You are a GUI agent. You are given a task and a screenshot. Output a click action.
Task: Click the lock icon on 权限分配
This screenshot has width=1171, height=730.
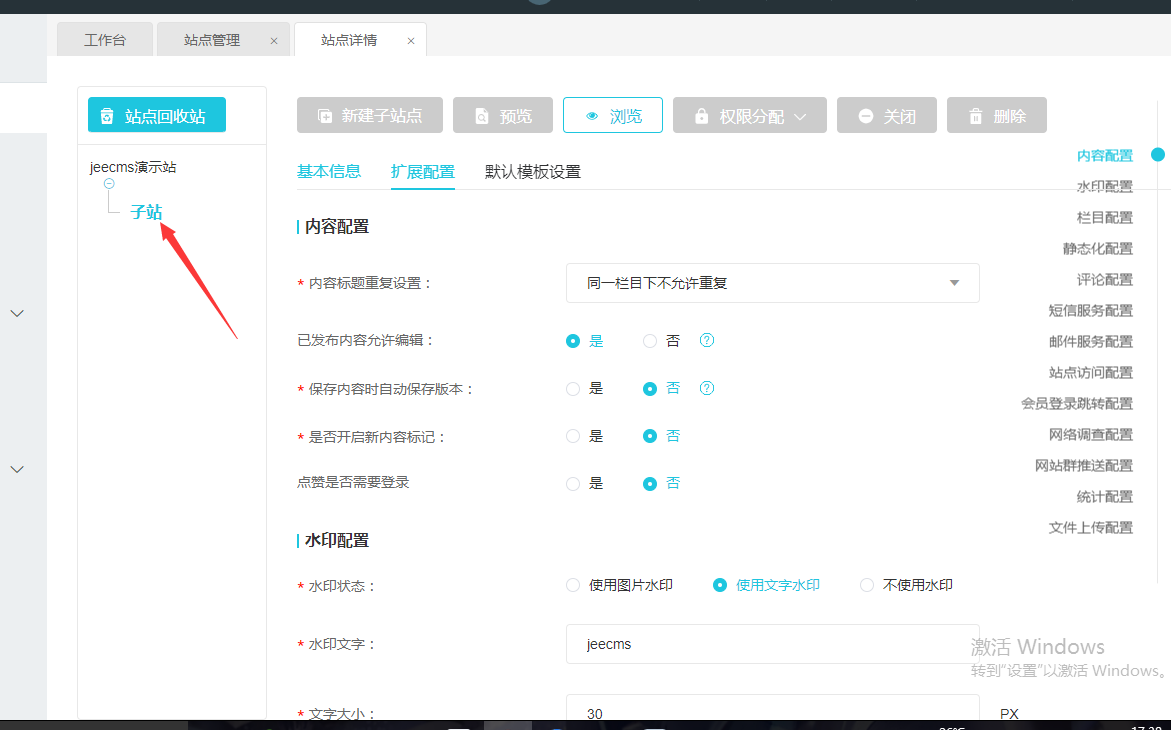point(701,116)
